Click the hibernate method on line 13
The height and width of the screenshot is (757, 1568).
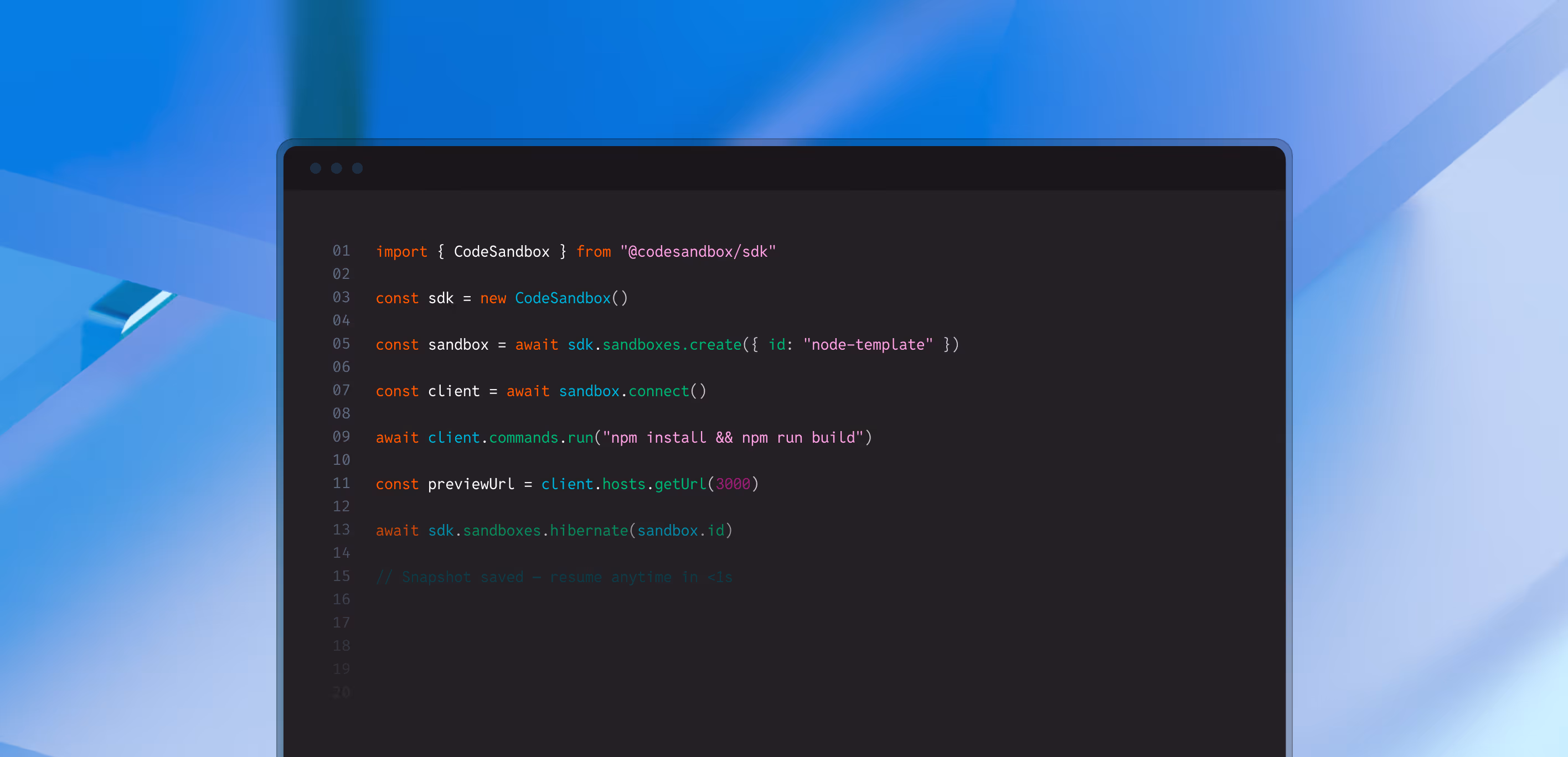589,531
